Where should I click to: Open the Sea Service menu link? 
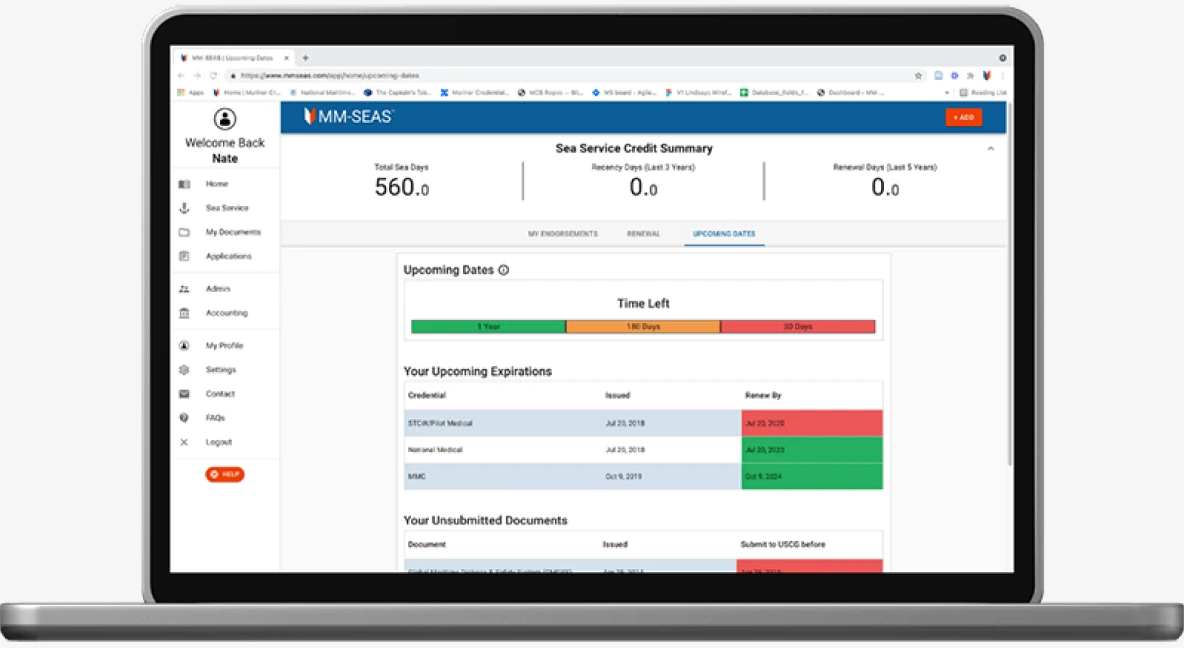[227, 208]
